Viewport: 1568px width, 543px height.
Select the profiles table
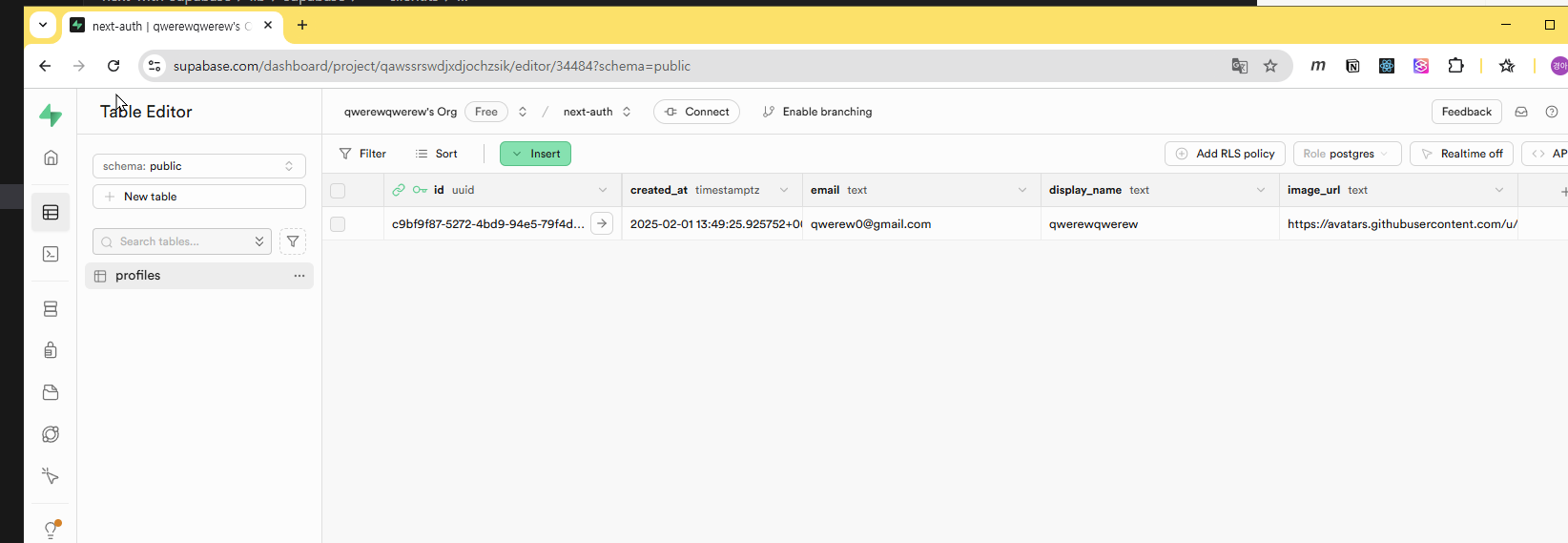tap(138, 276)
